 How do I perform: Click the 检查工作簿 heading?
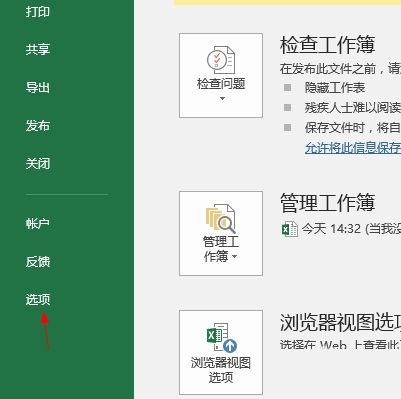[x=328, y=45]
